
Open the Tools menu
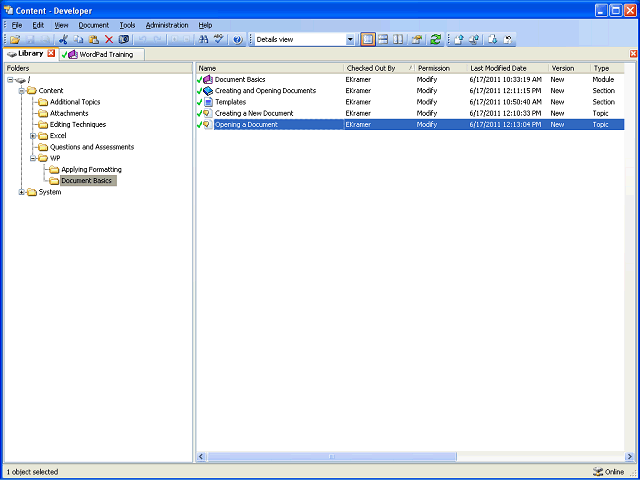pos(127,25)
